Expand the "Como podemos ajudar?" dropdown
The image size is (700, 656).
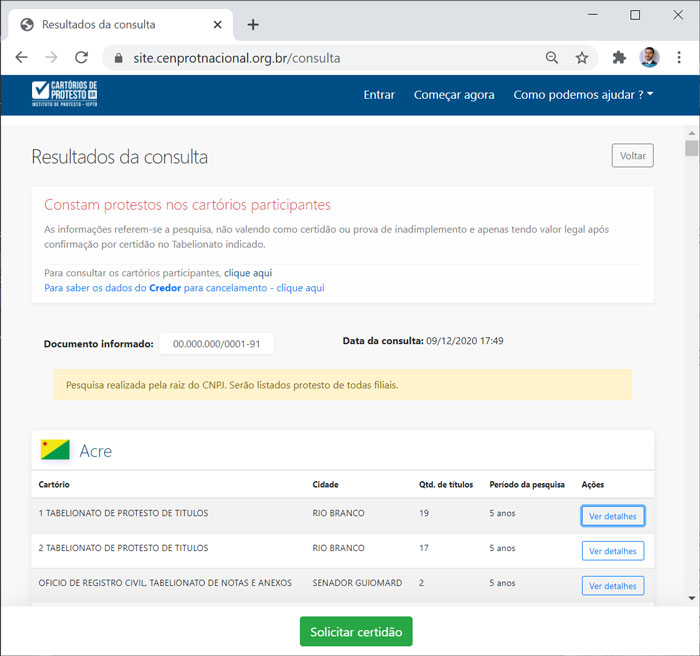(x=583, y=95)
